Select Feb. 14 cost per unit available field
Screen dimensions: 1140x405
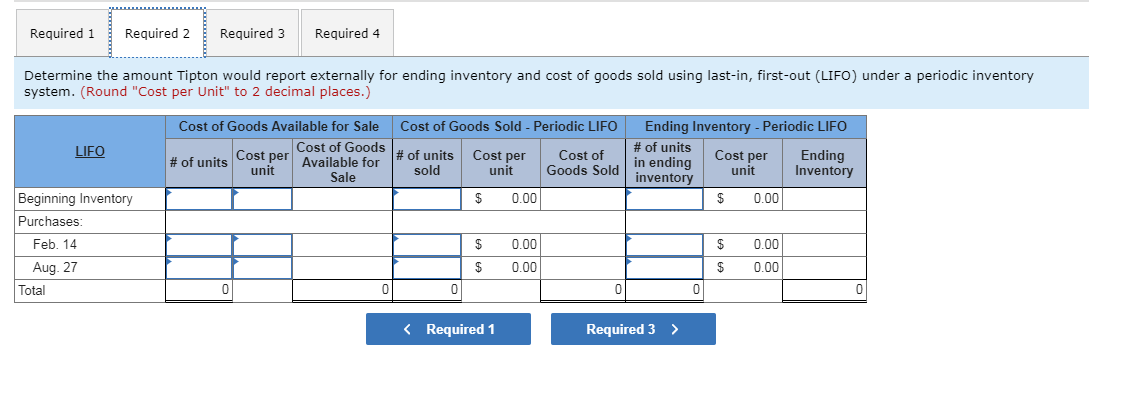[262, 245]
